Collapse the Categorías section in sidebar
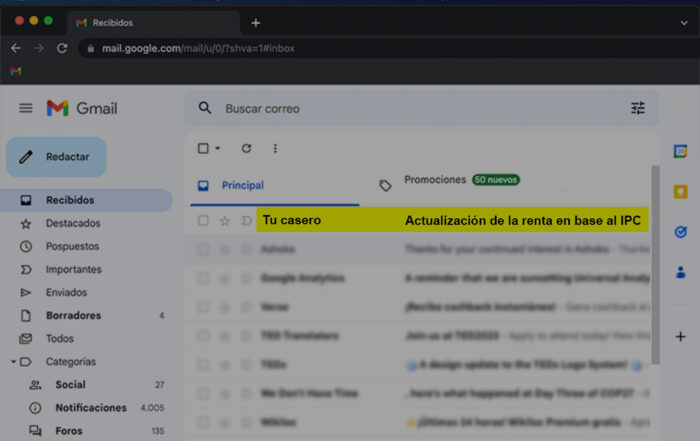700x441 pixels. click(14, 362)
